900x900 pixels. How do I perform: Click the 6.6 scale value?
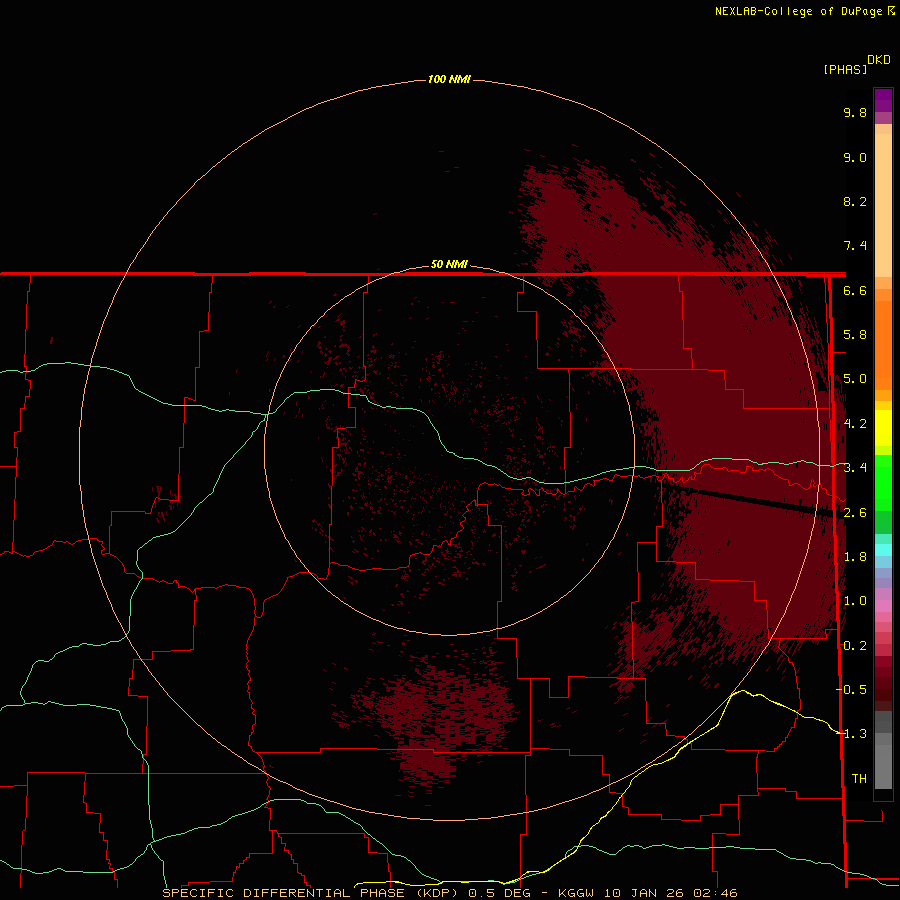(x=855, y=291)
